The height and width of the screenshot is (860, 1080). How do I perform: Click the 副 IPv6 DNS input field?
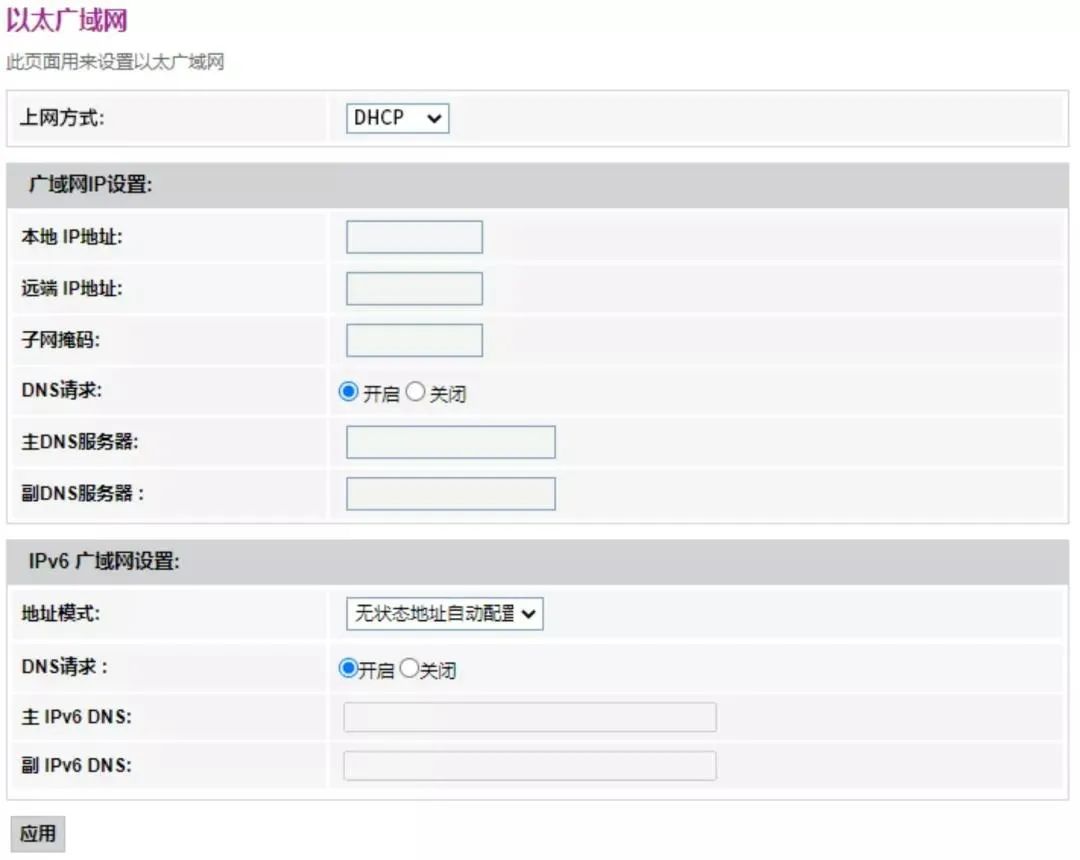click(530, 766)
